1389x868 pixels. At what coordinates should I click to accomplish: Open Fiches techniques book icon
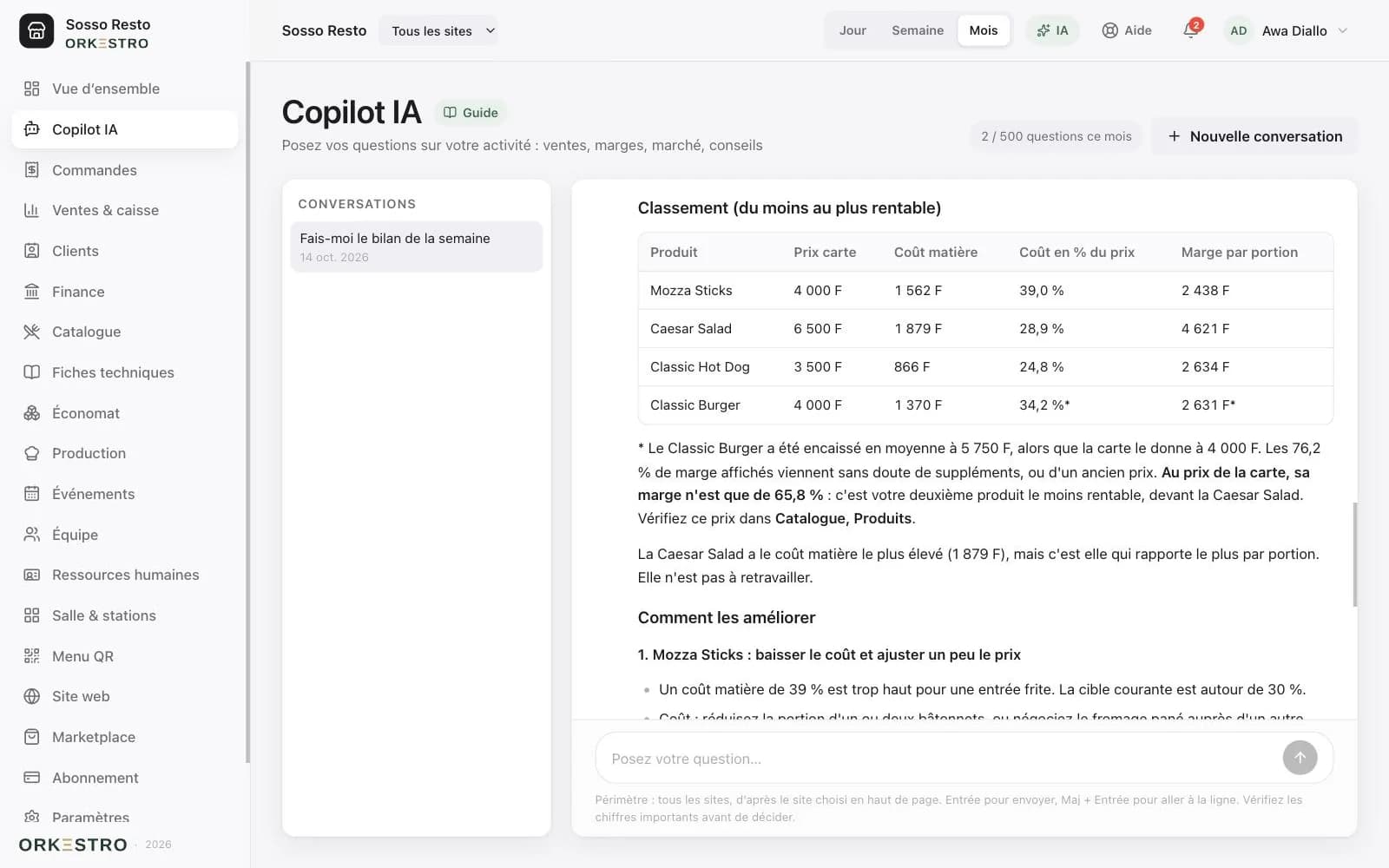[x=32, y=372]
